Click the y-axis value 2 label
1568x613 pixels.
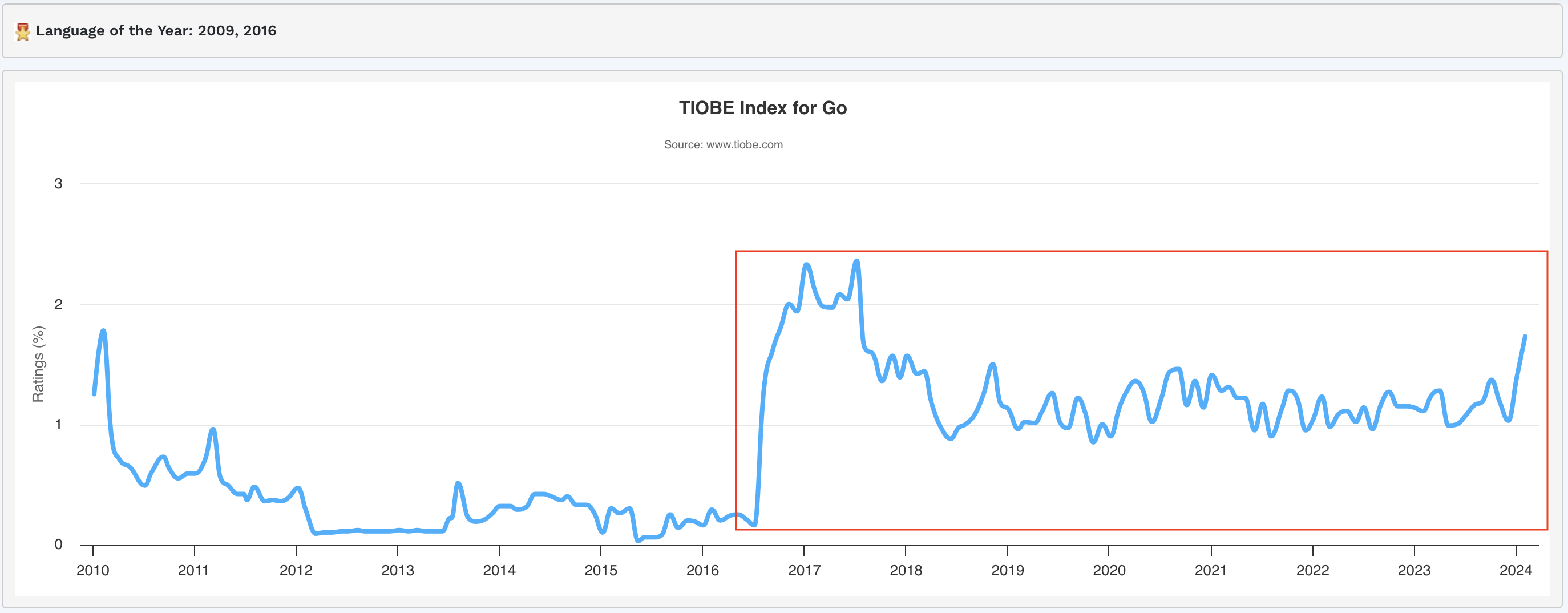click(58, 304)
